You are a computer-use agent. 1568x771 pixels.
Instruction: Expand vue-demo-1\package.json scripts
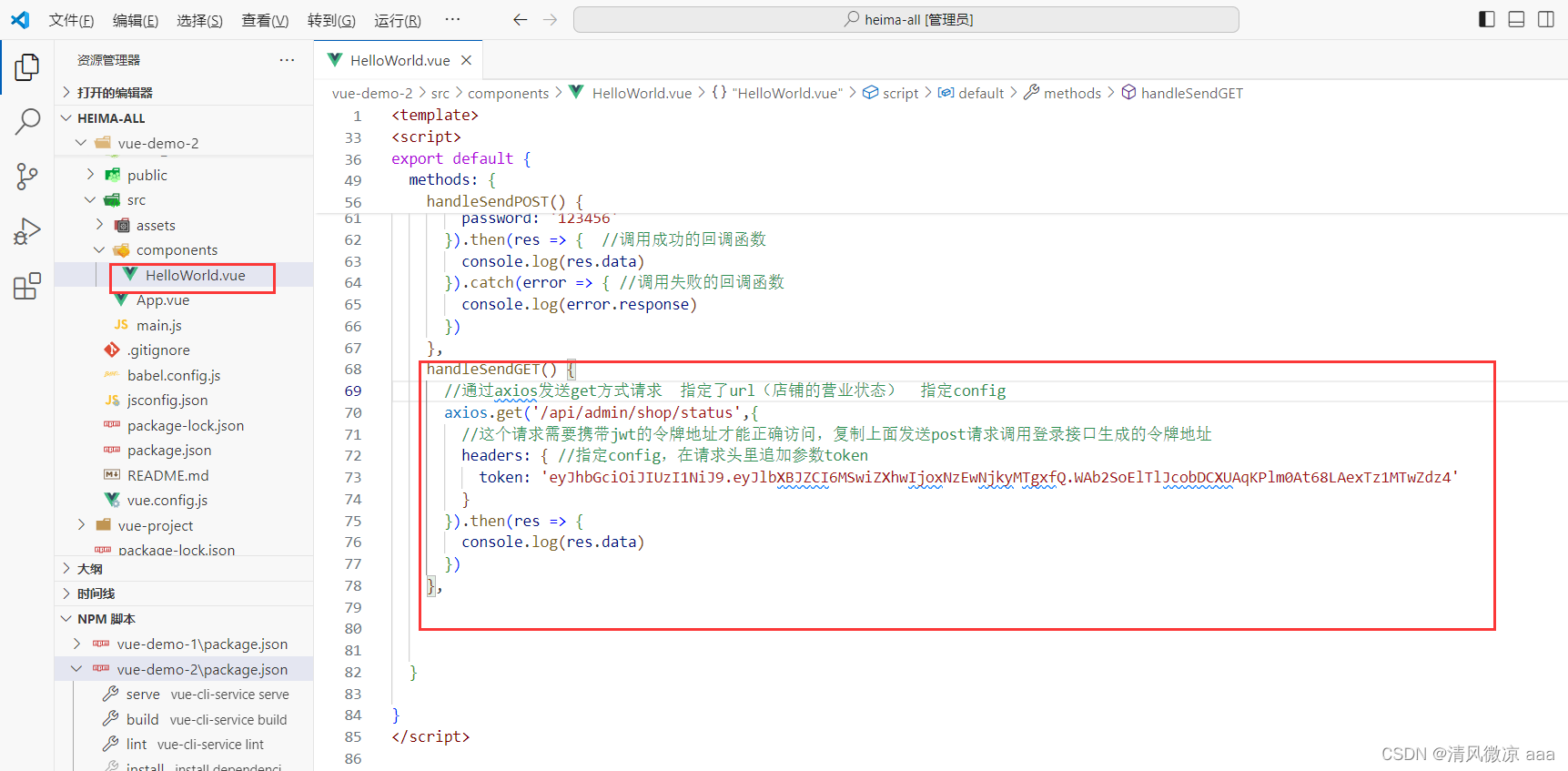tap(184, 644)
